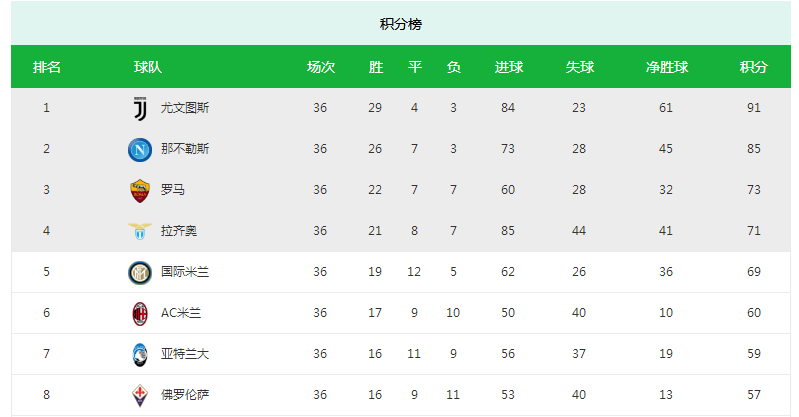The image size is (799, 417).
Task: Click the Fiorentina club crest icon
Action: pyautogui.click(x=139, y=395)
